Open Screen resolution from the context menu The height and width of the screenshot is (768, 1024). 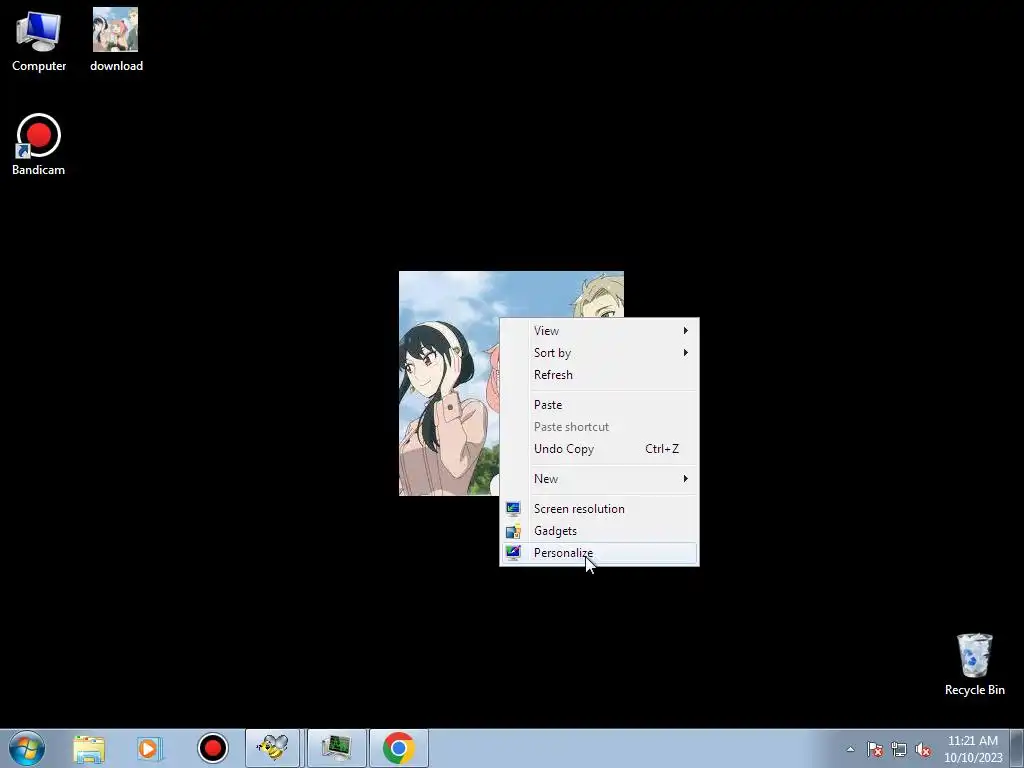599,509
